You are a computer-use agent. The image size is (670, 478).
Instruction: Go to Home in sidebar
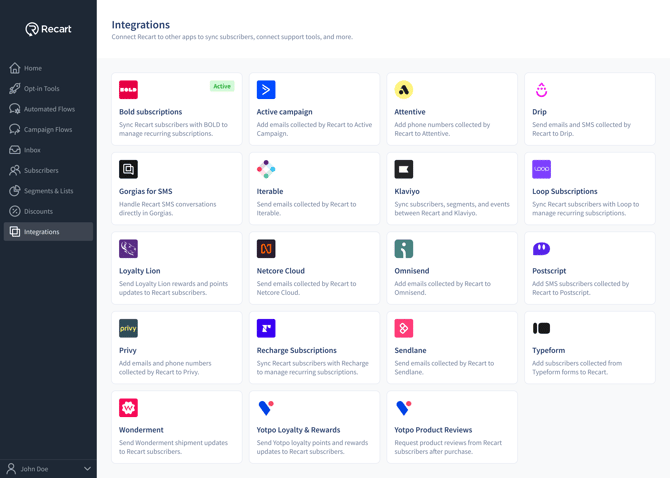pos(48,68)
